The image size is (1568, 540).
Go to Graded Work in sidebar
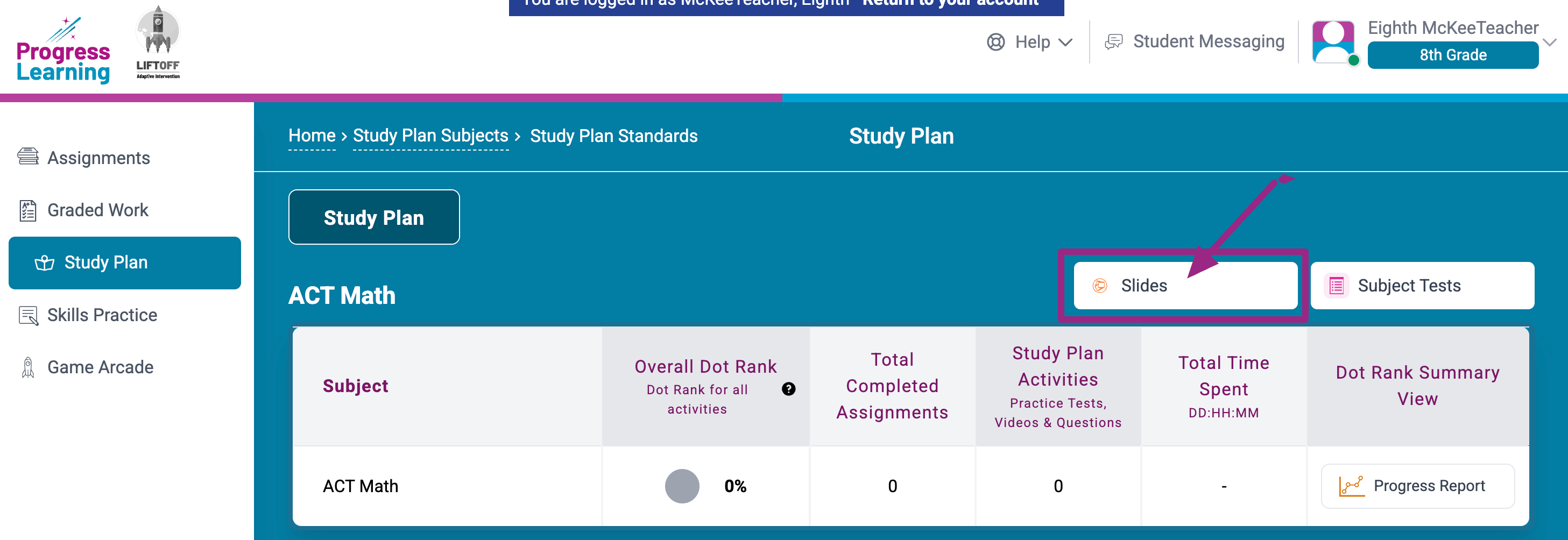click(97, 210)
